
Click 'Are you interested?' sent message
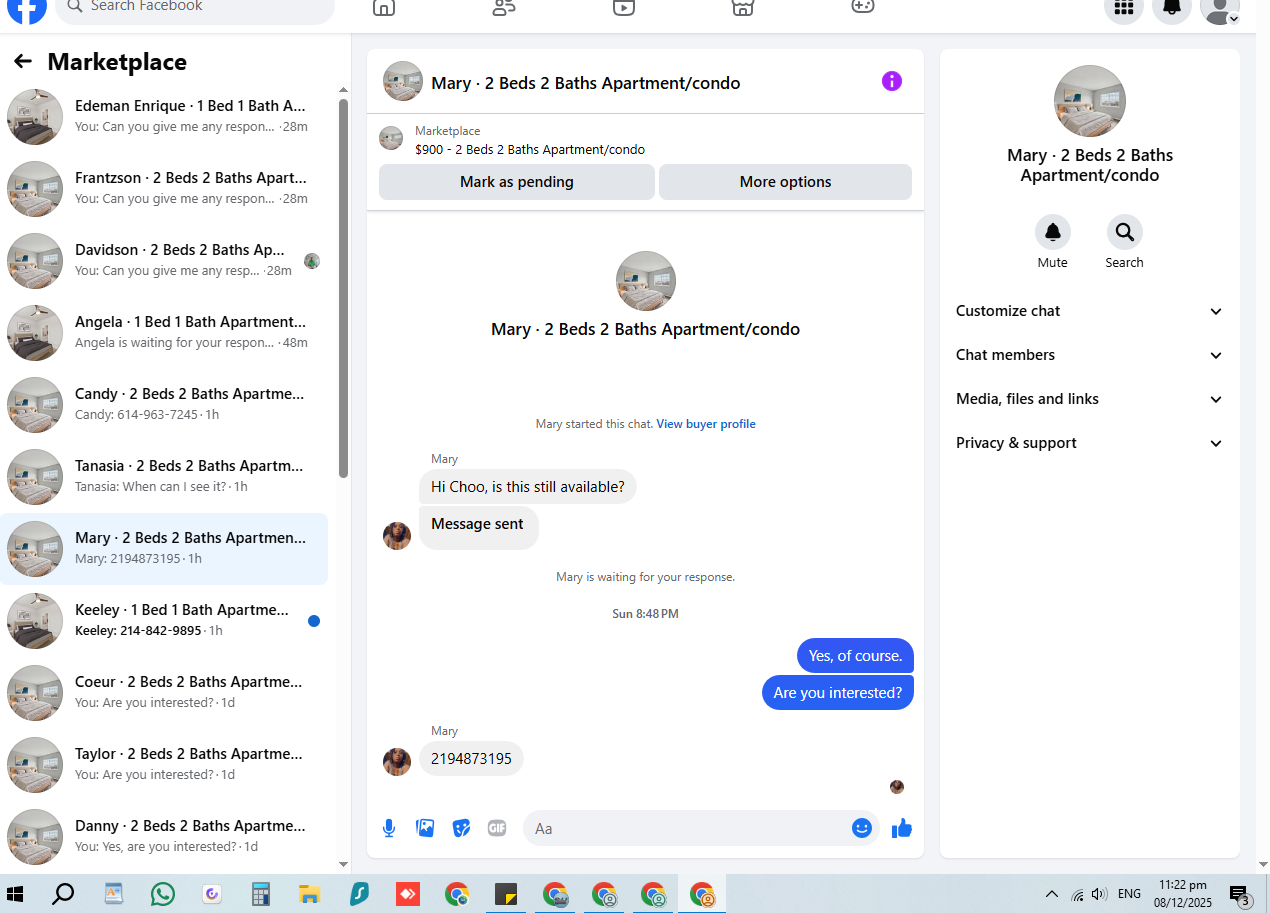(838, 693)
